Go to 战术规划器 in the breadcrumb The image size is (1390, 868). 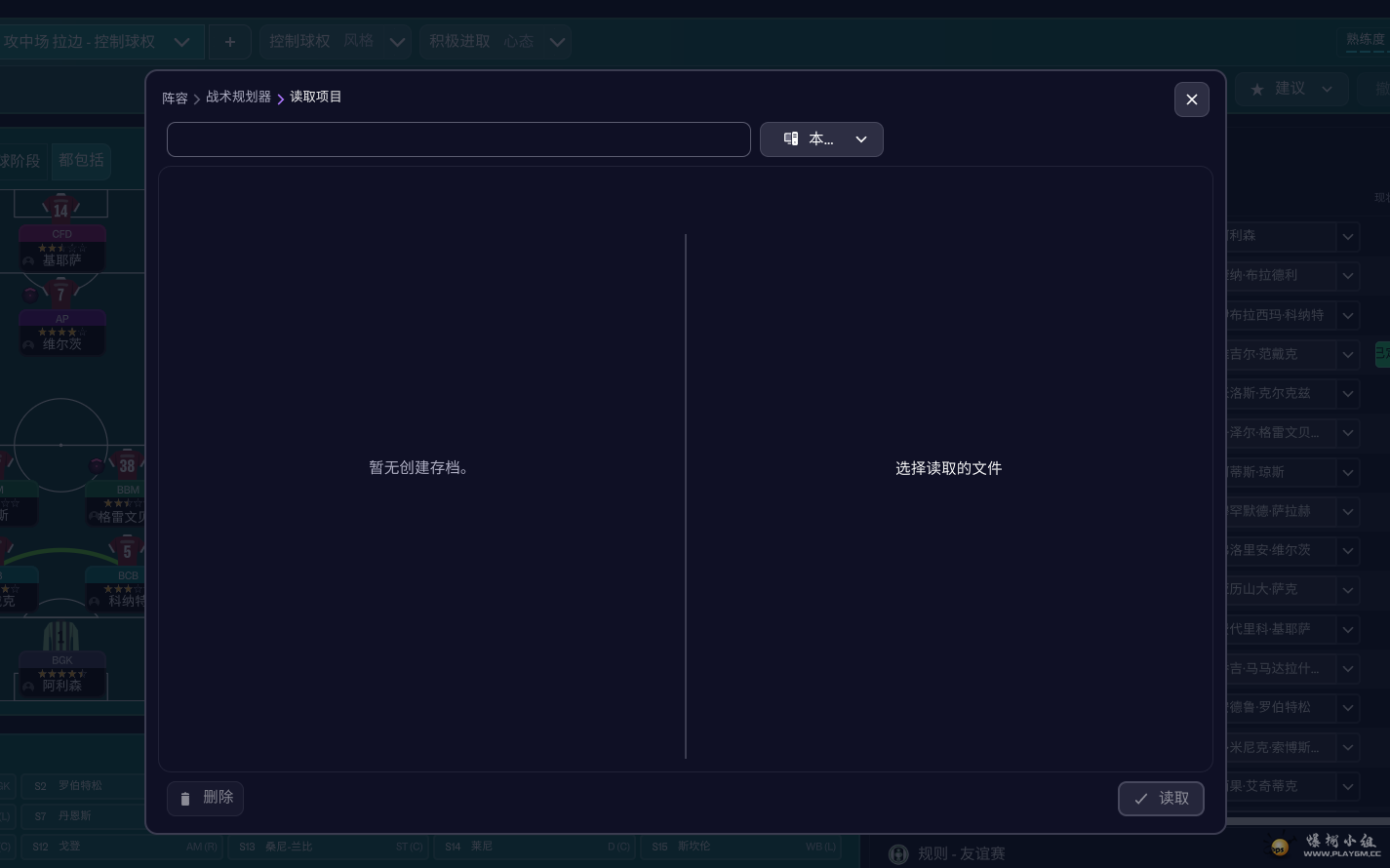pyautogui.click(x=238, y=98)
